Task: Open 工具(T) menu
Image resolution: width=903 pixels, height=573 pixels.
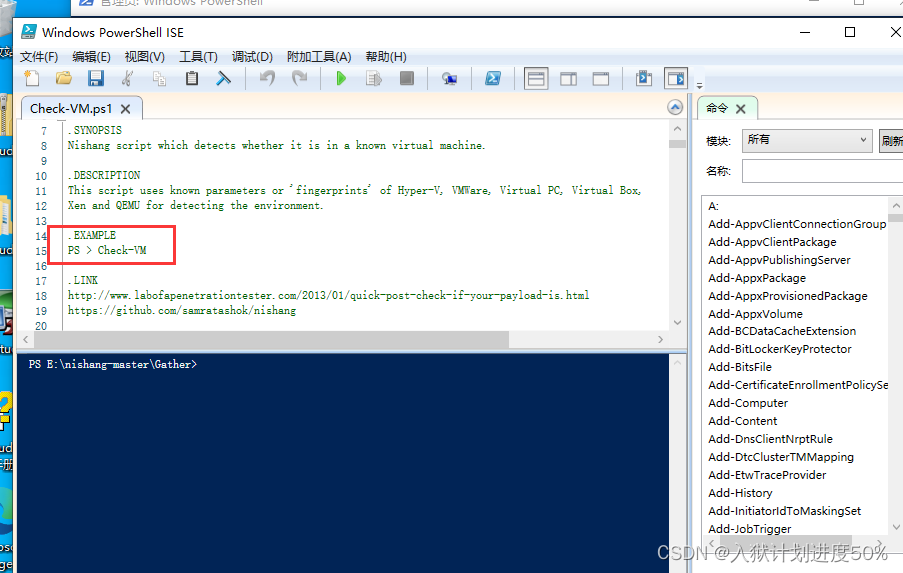Action: coord(198,56)
